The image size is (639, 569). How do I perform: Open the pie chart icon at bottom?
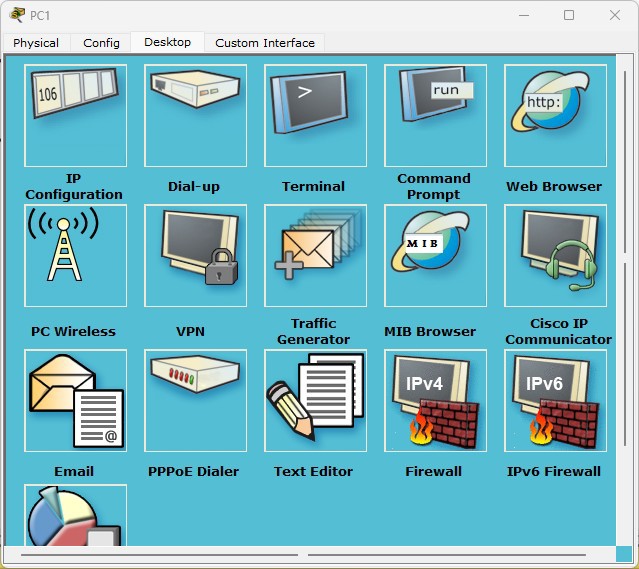[75, 515]
